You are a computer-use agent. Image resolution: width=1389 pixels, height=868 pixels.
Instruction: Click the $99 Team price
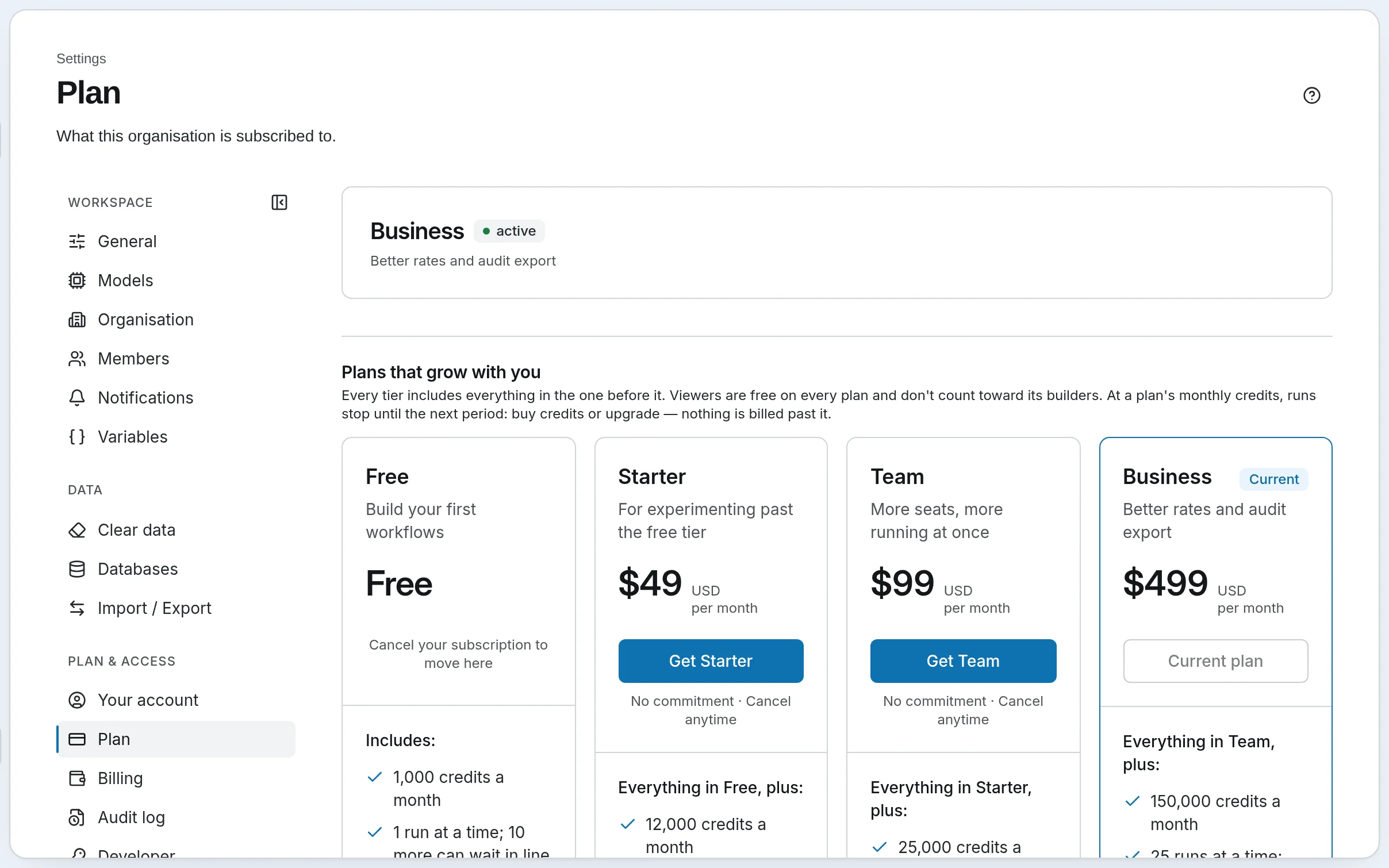point(903,583)
